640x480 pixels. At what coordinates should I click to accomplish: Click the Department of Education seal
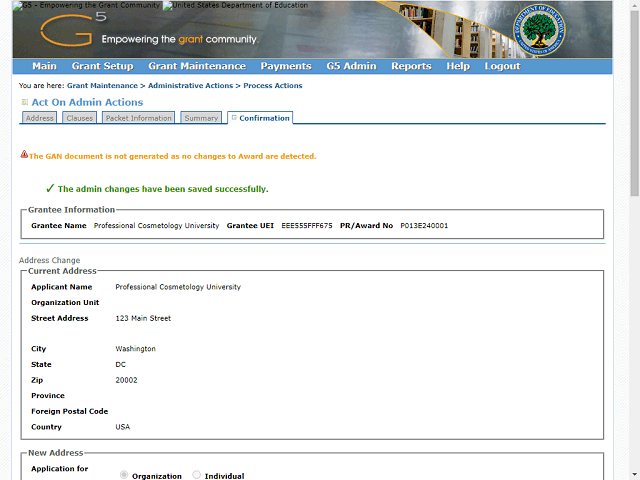coord(539,30)
